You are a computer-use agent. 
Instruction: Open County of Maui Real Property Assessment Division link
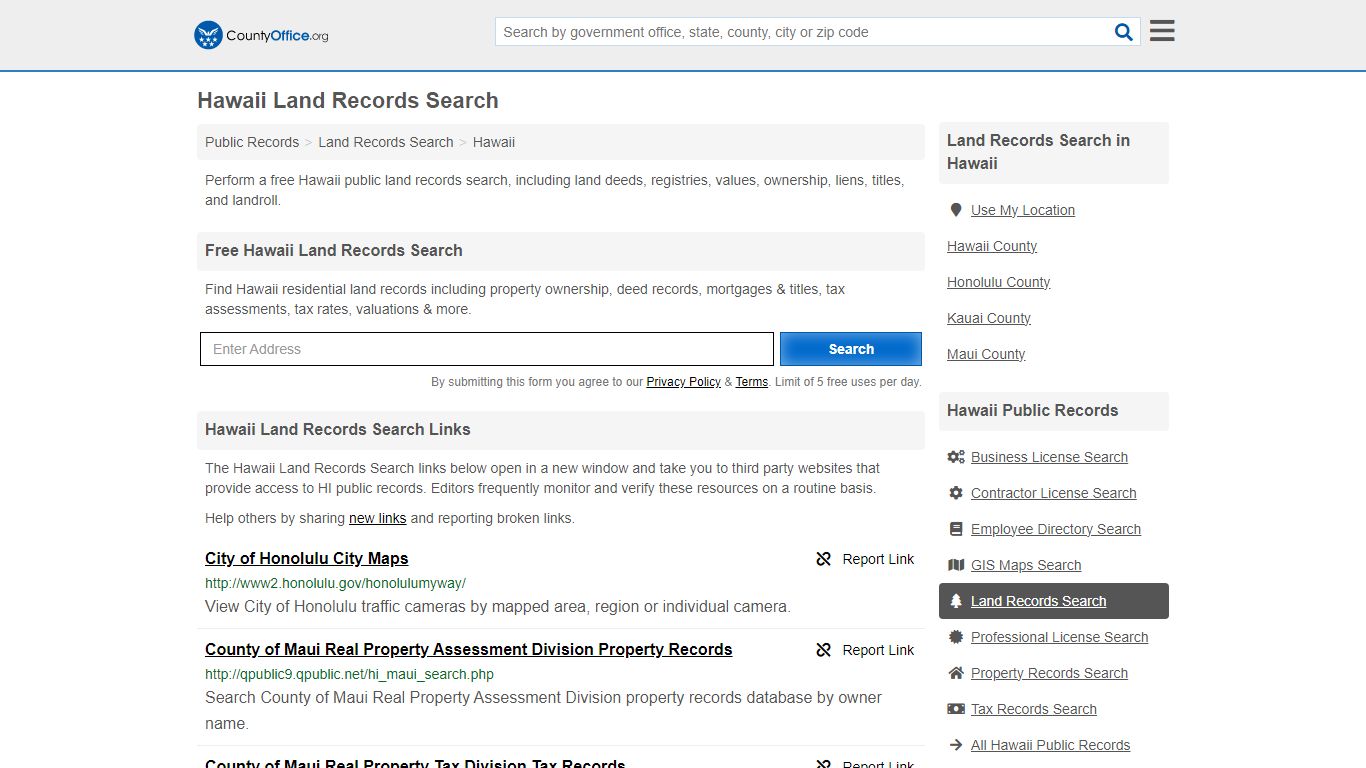pyautogui.click(x=469, y=649)
